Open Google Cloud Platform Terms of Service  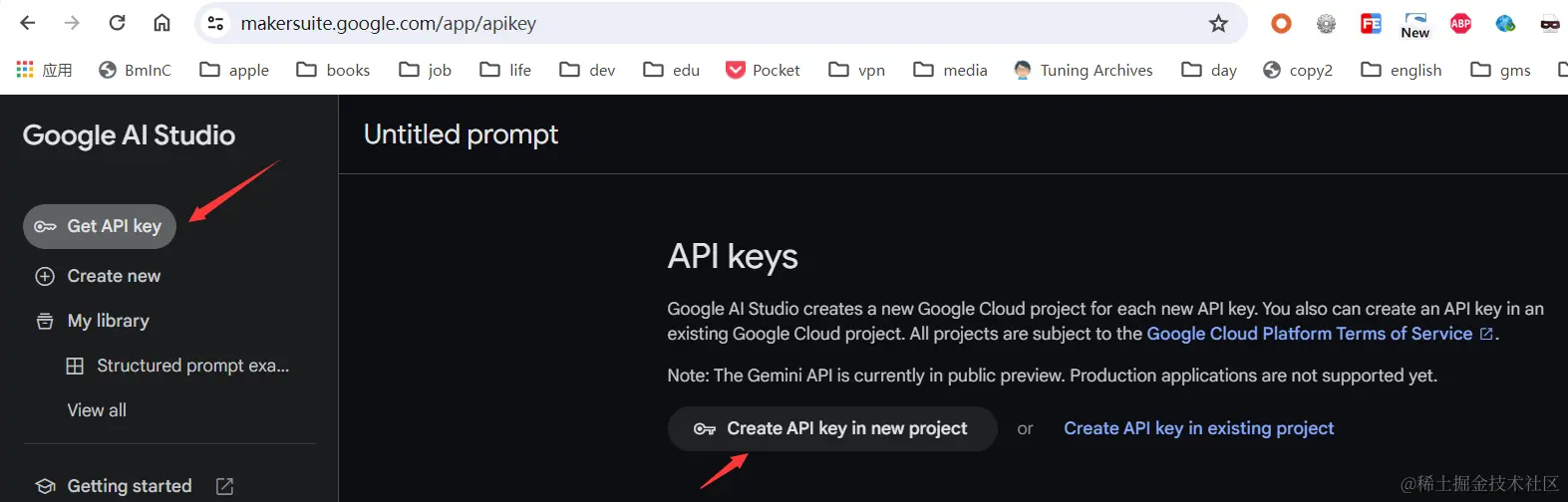[1310, 334]
